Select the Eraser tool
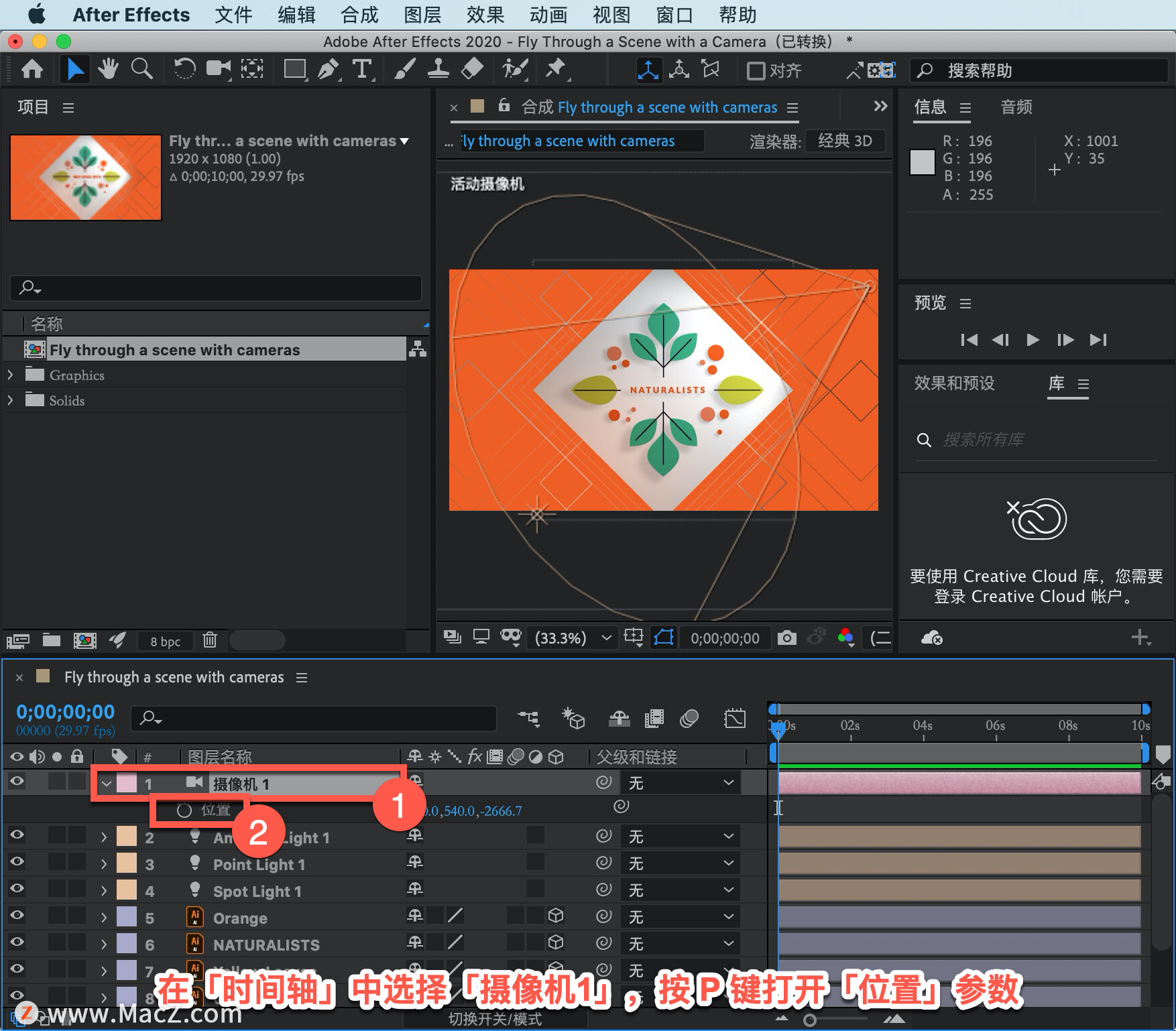The width and height of the screenshot is (1176, 1031). pyautogui.click(x=473, y=69)
